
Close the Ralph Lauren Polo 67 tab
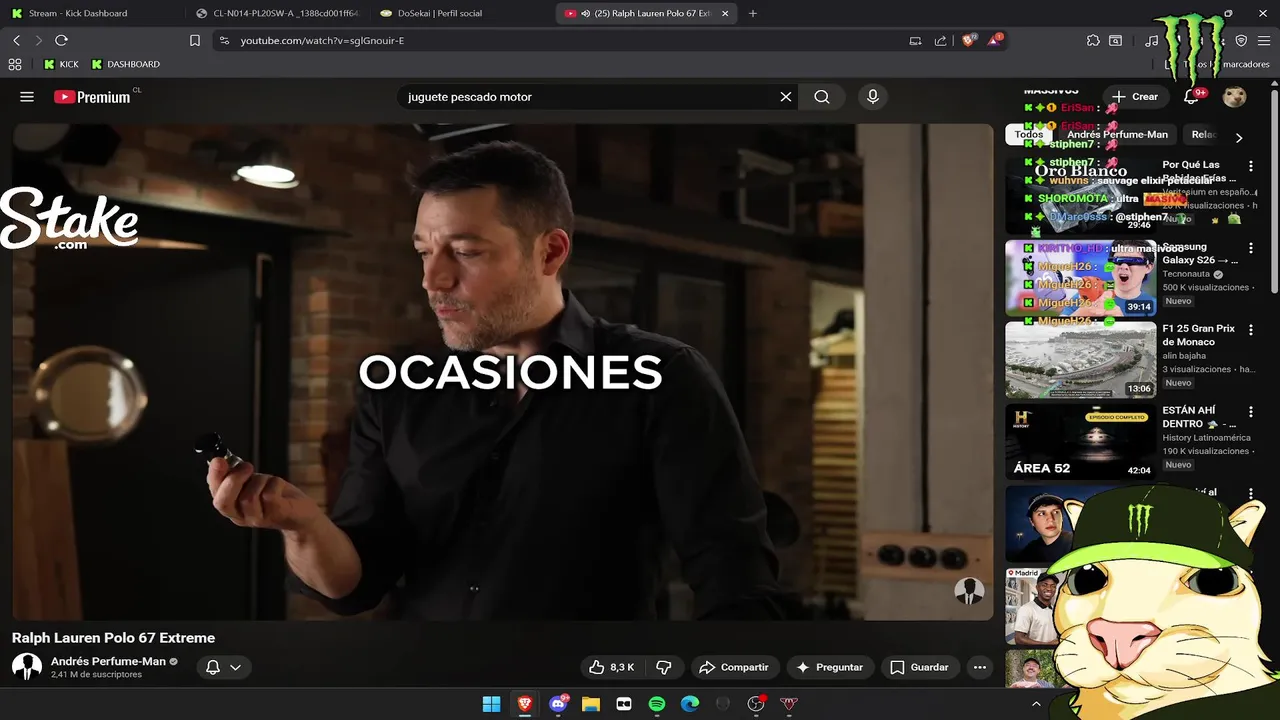[725, 13]
